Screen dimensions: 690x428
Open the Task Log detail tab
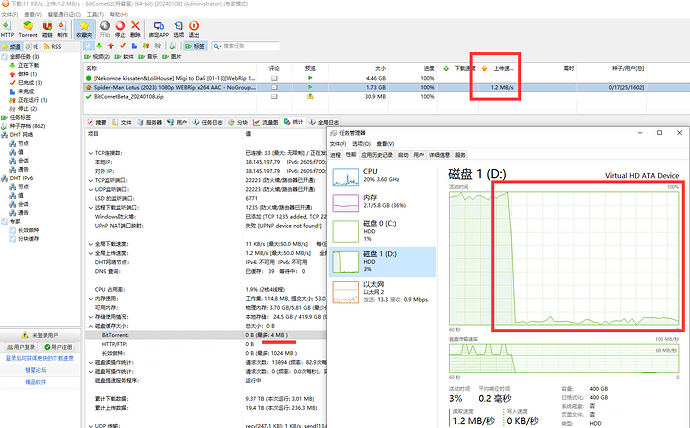coord(208,122)
